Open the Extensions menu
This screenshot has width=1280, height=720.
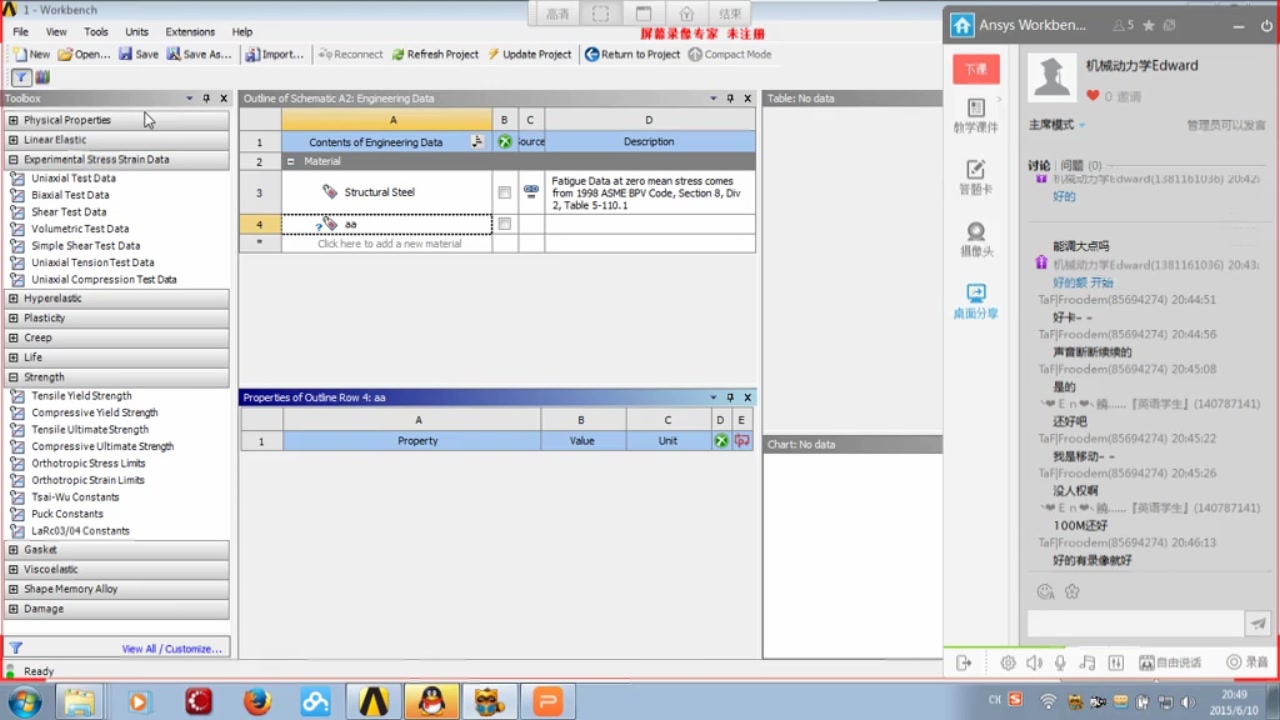pyautogui.click(x=189, y=31)
